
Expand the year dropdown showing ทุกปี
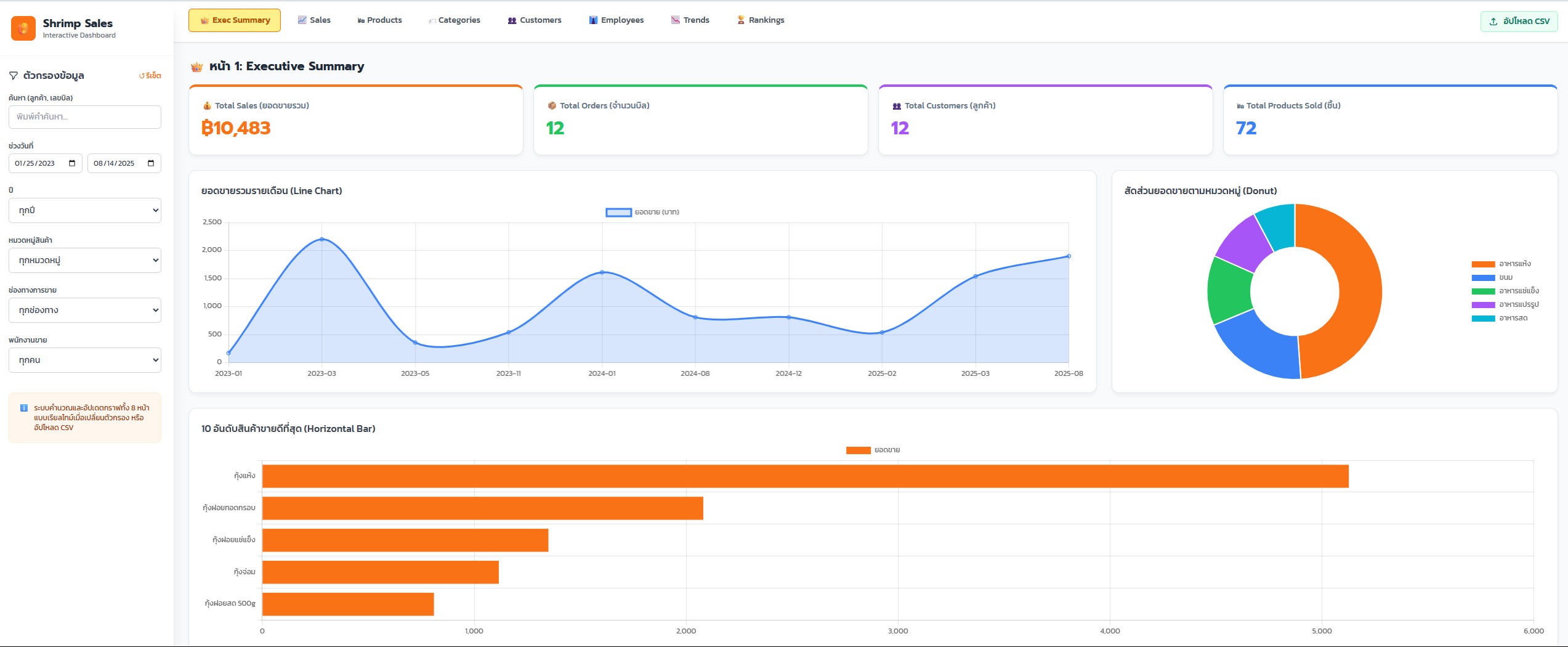coord(85,210)
